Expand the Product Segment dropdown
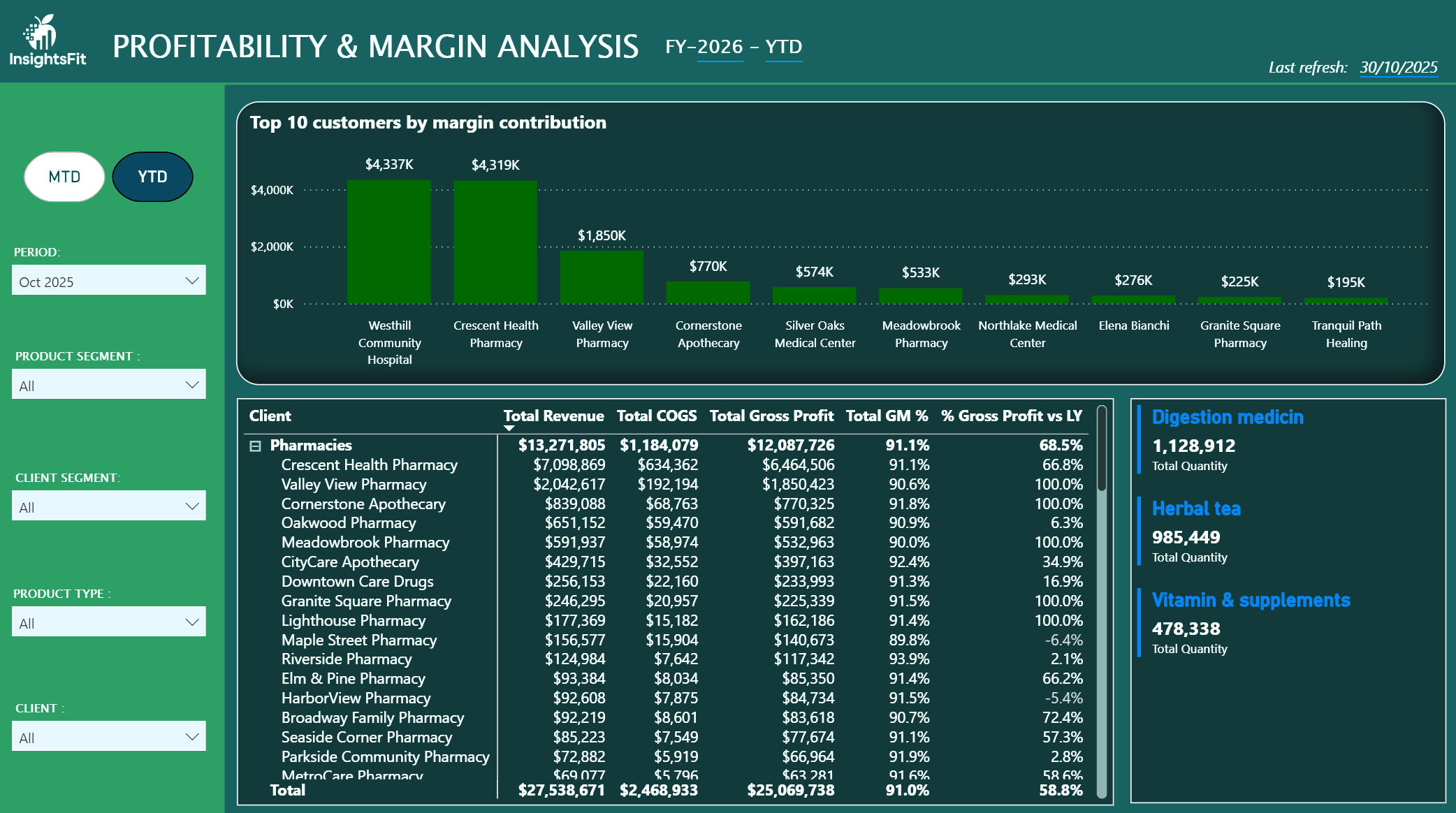 pyautogui.click(x=108, y=385)
